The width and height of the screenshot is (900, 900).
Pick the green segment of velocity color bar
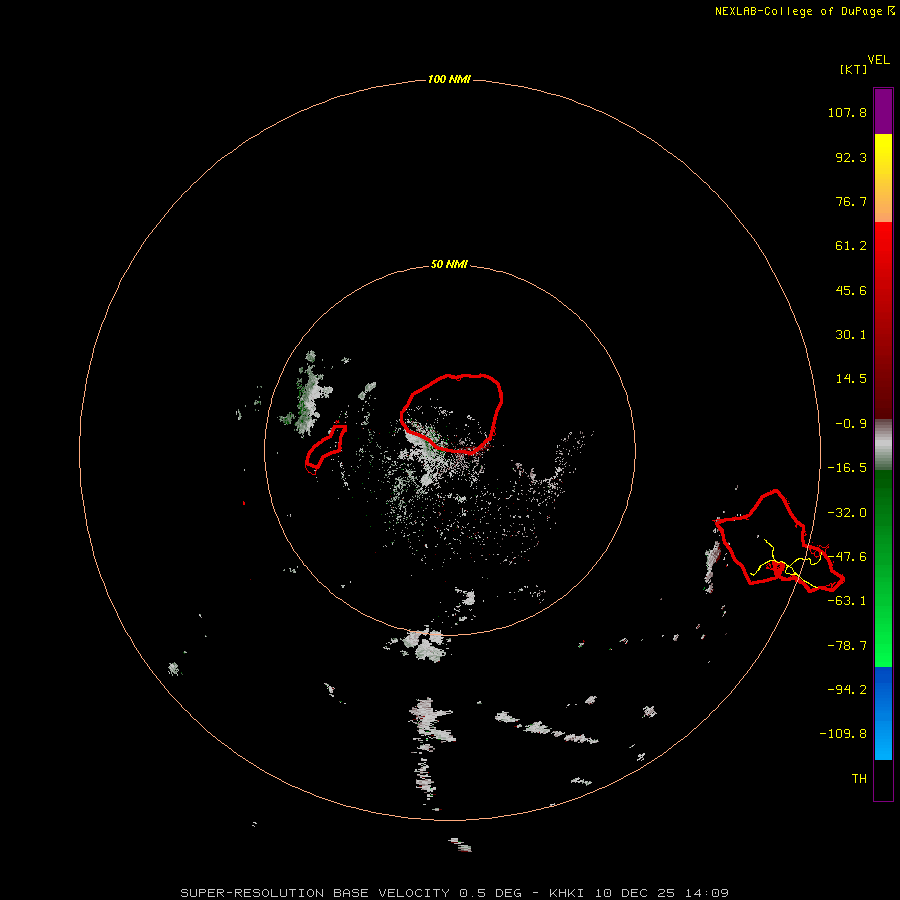pos(883,568)
